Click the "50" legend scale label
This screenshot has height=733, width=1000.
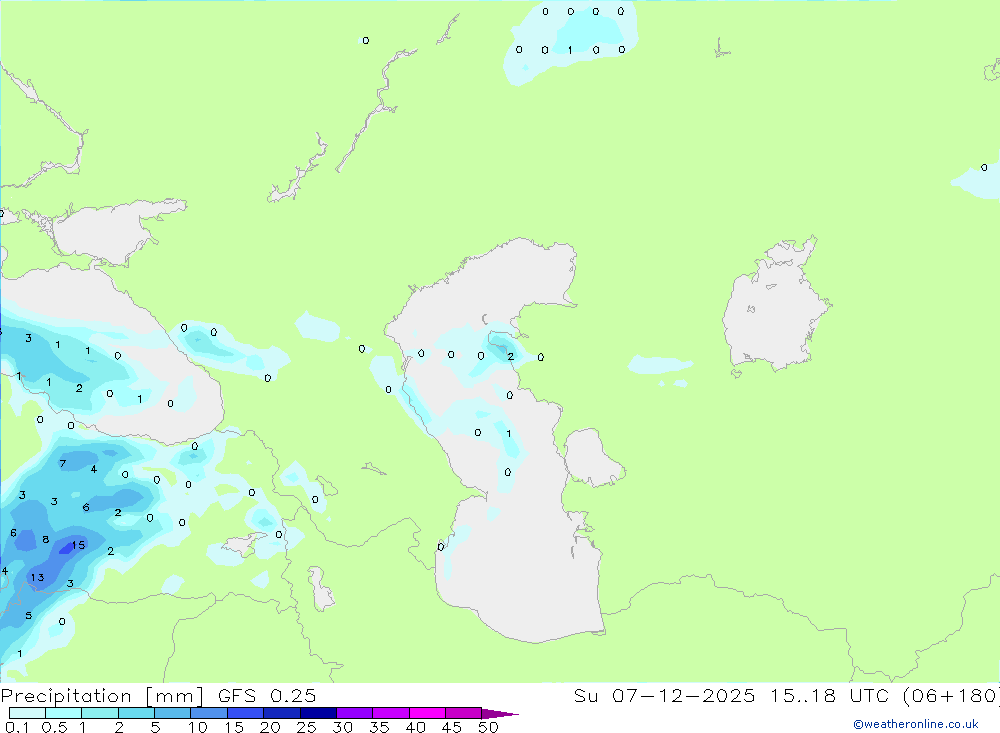(x=488, y=727)
